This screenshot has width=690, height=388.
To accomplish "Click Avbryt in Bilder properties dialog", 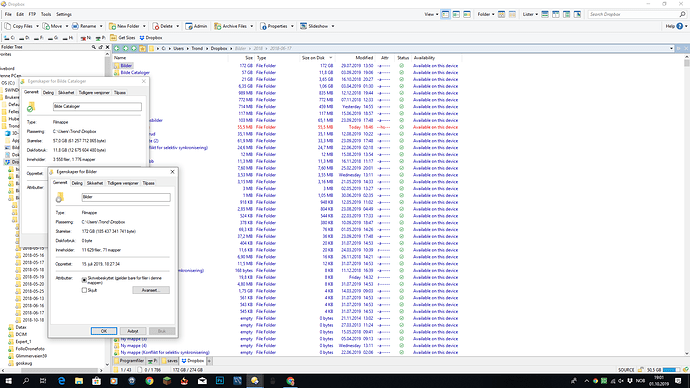I will [x=133, y=331].
